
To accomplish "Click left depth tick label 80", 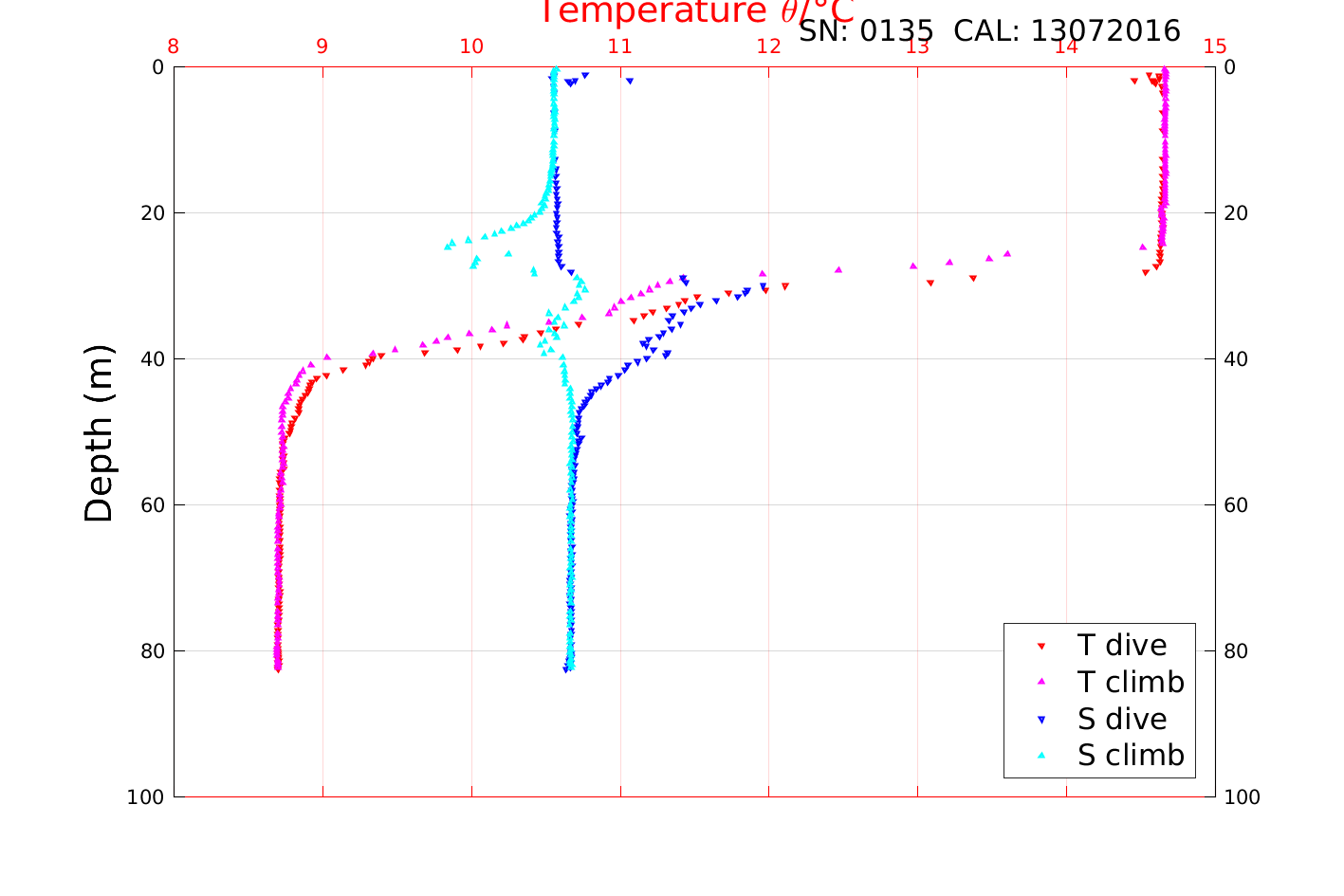I will tap(152, 651).
